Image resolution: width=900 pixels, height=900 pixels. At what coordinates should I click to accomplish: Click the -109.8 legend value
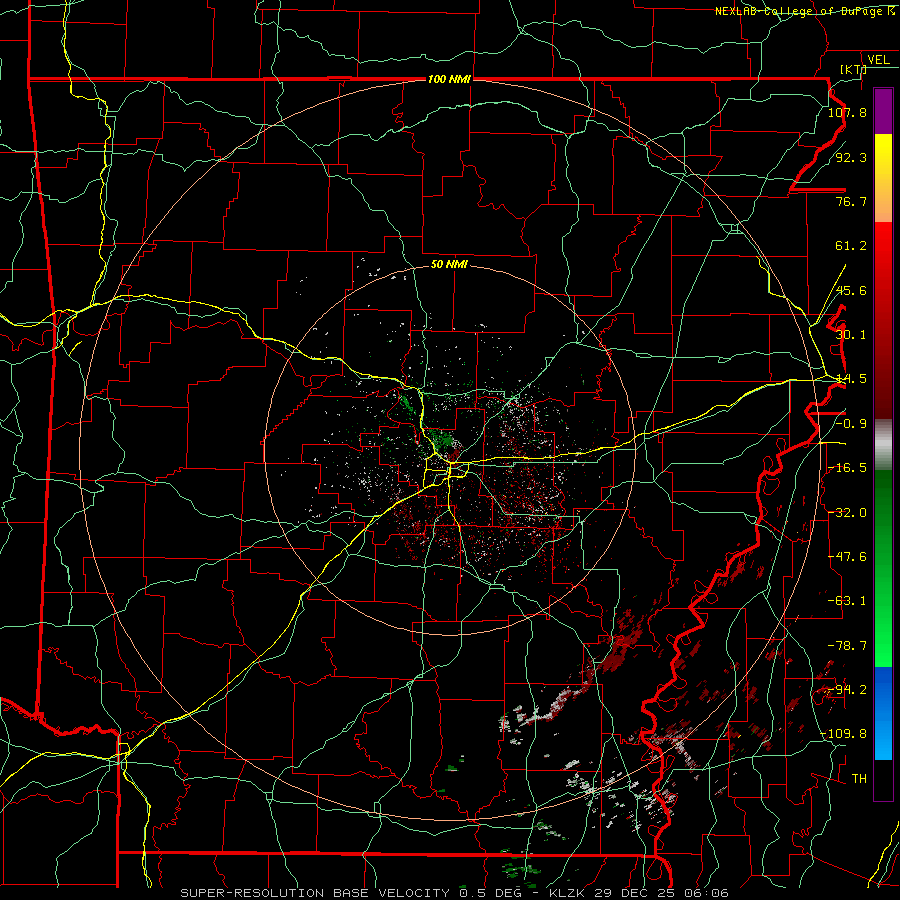click(843, 735)
